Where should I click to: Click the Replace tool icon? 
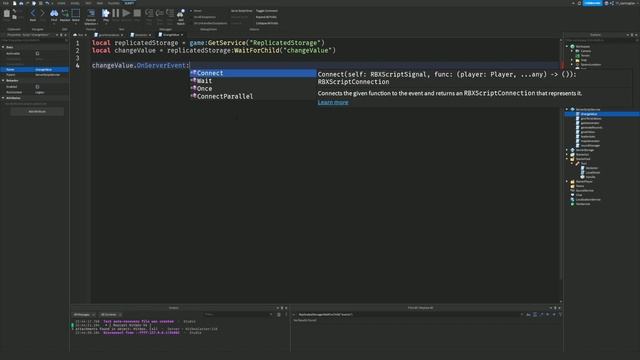65,13
